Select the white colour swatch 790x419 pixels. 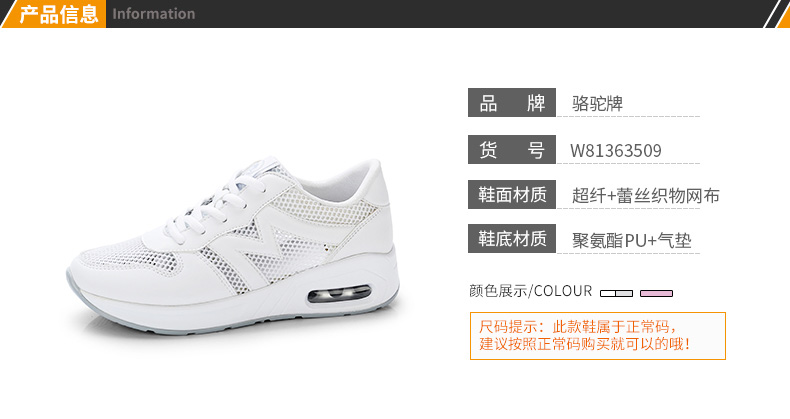[616, 293]
